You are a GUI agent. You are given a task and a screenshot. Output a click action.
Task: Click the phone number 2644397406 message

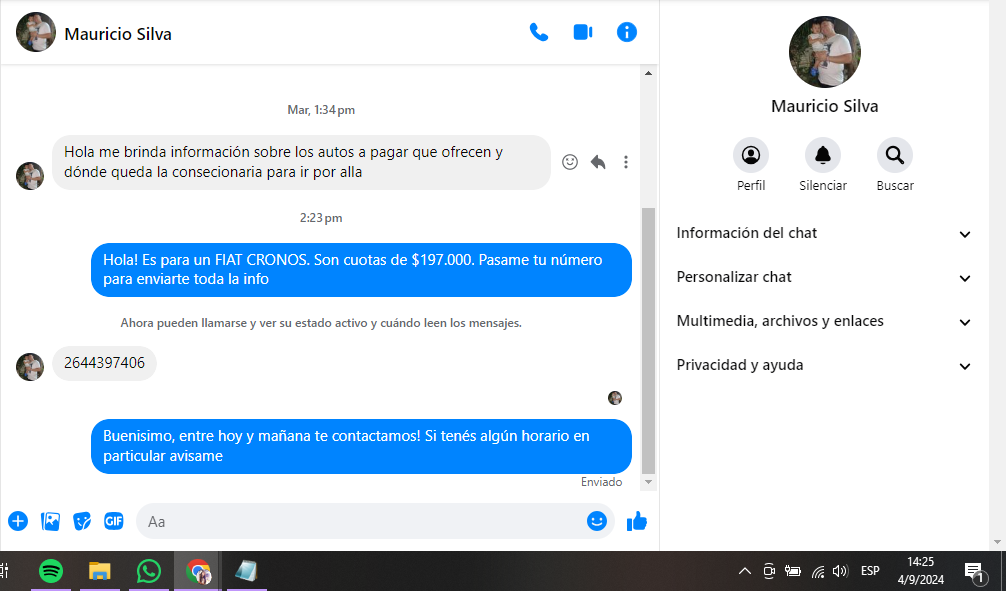[x=104, y=363]
